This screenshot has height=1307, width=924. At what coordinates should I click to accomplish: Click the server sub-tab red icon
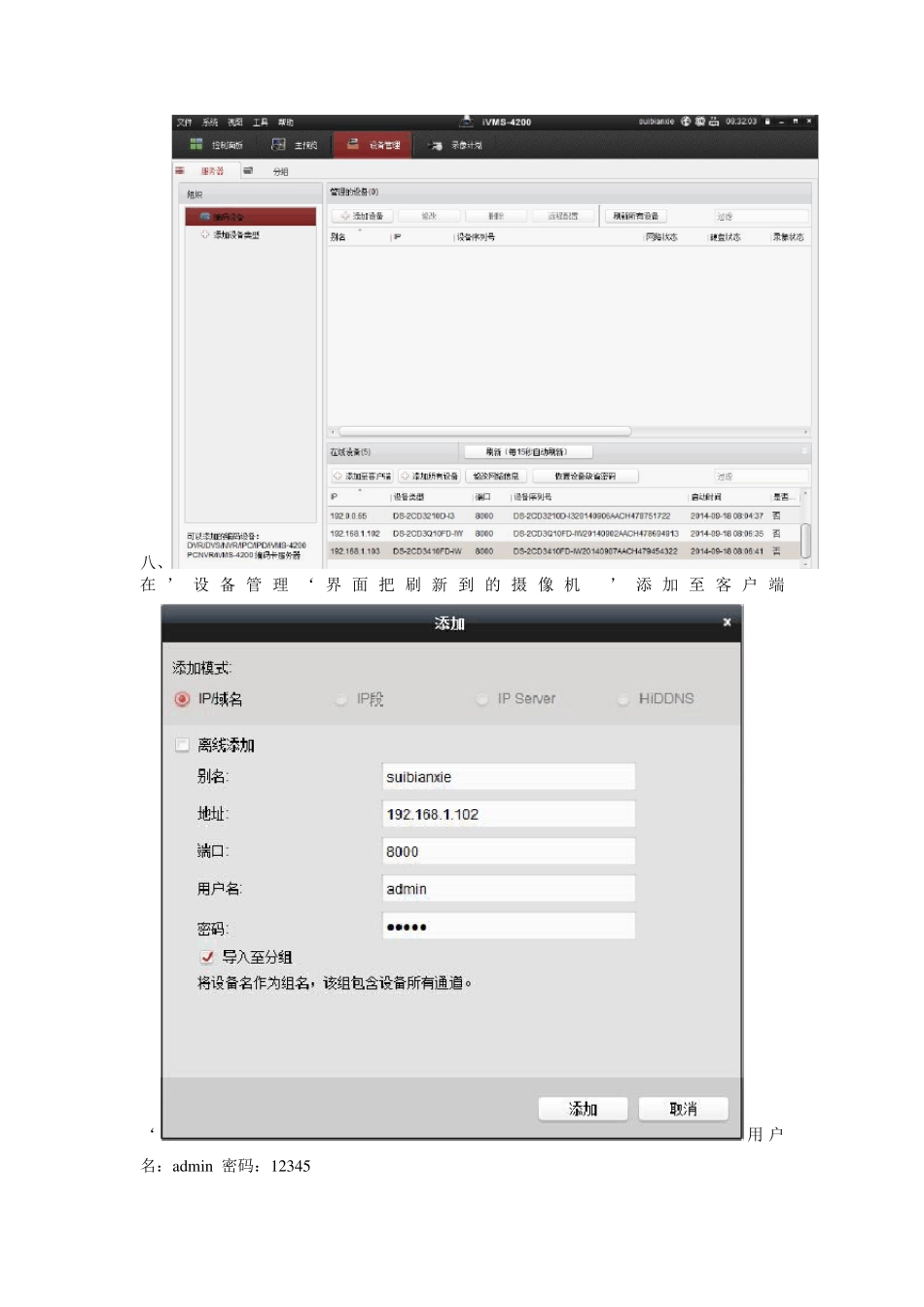point(180,170)
